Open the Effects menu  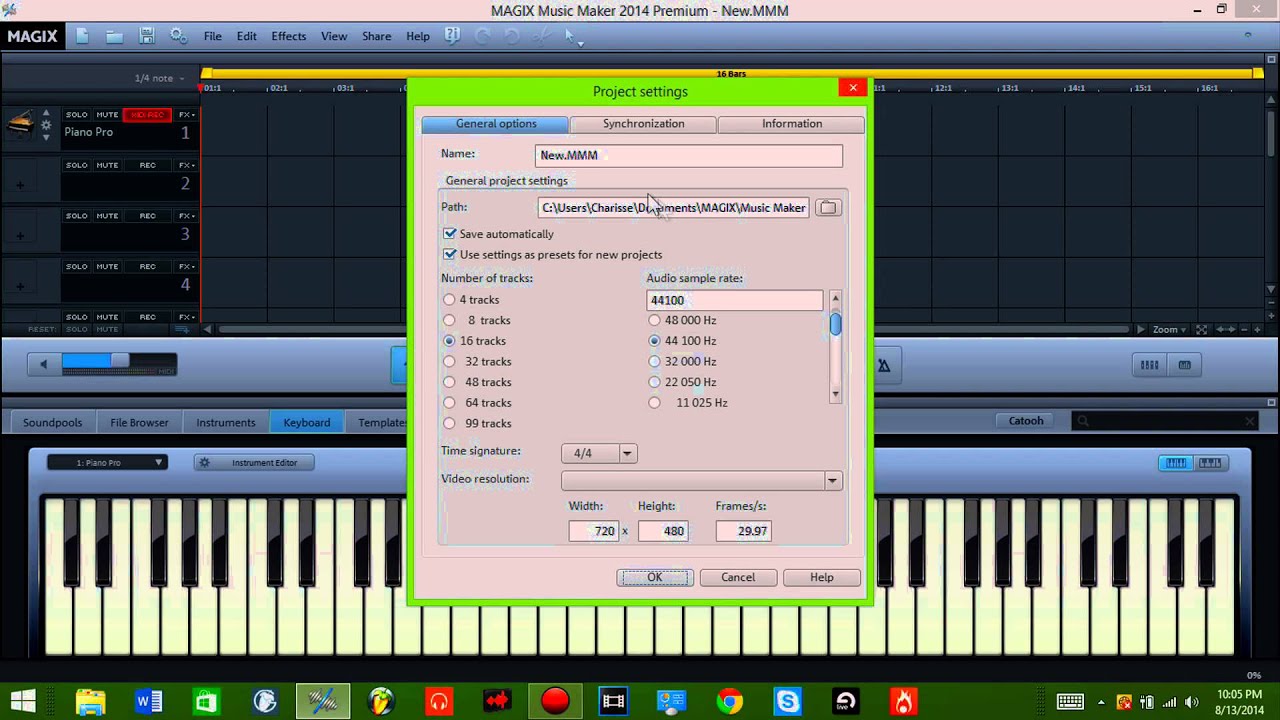tap(288, 36)
